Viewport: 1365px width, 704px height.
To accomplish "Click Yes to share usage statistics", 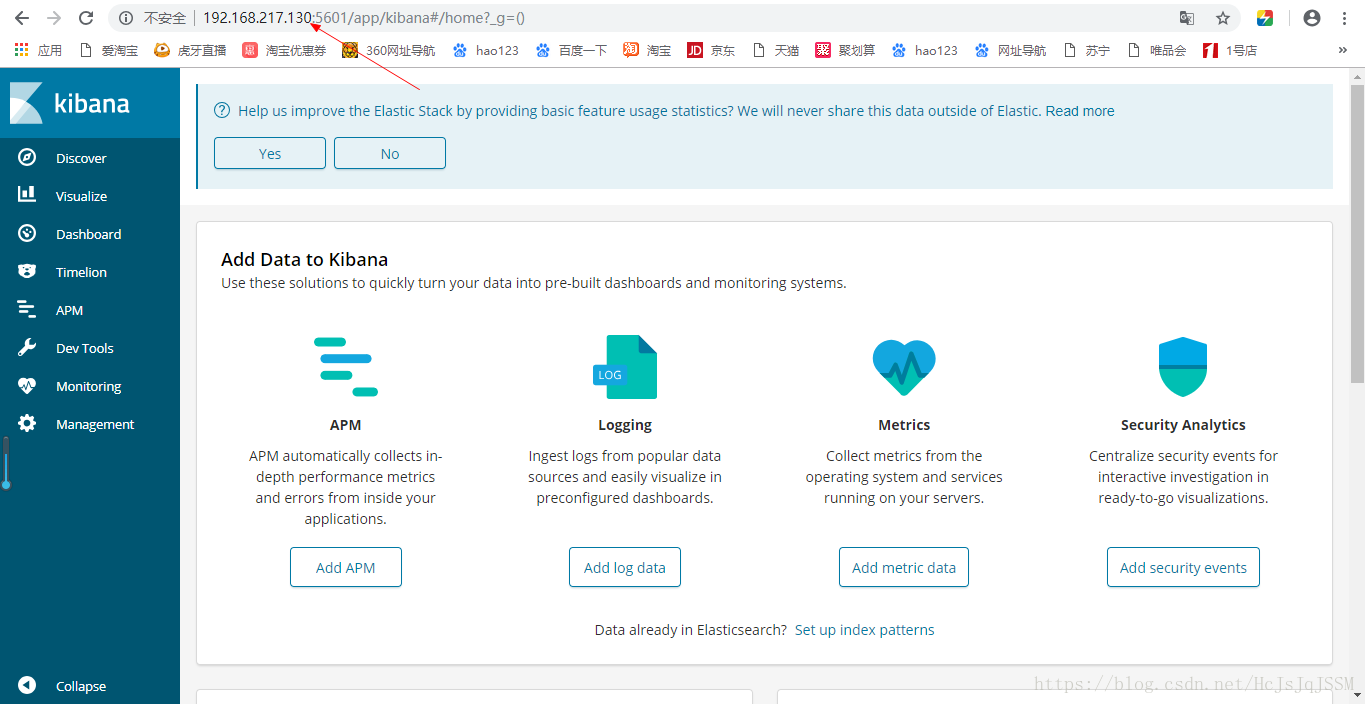I will coord(270,153).
